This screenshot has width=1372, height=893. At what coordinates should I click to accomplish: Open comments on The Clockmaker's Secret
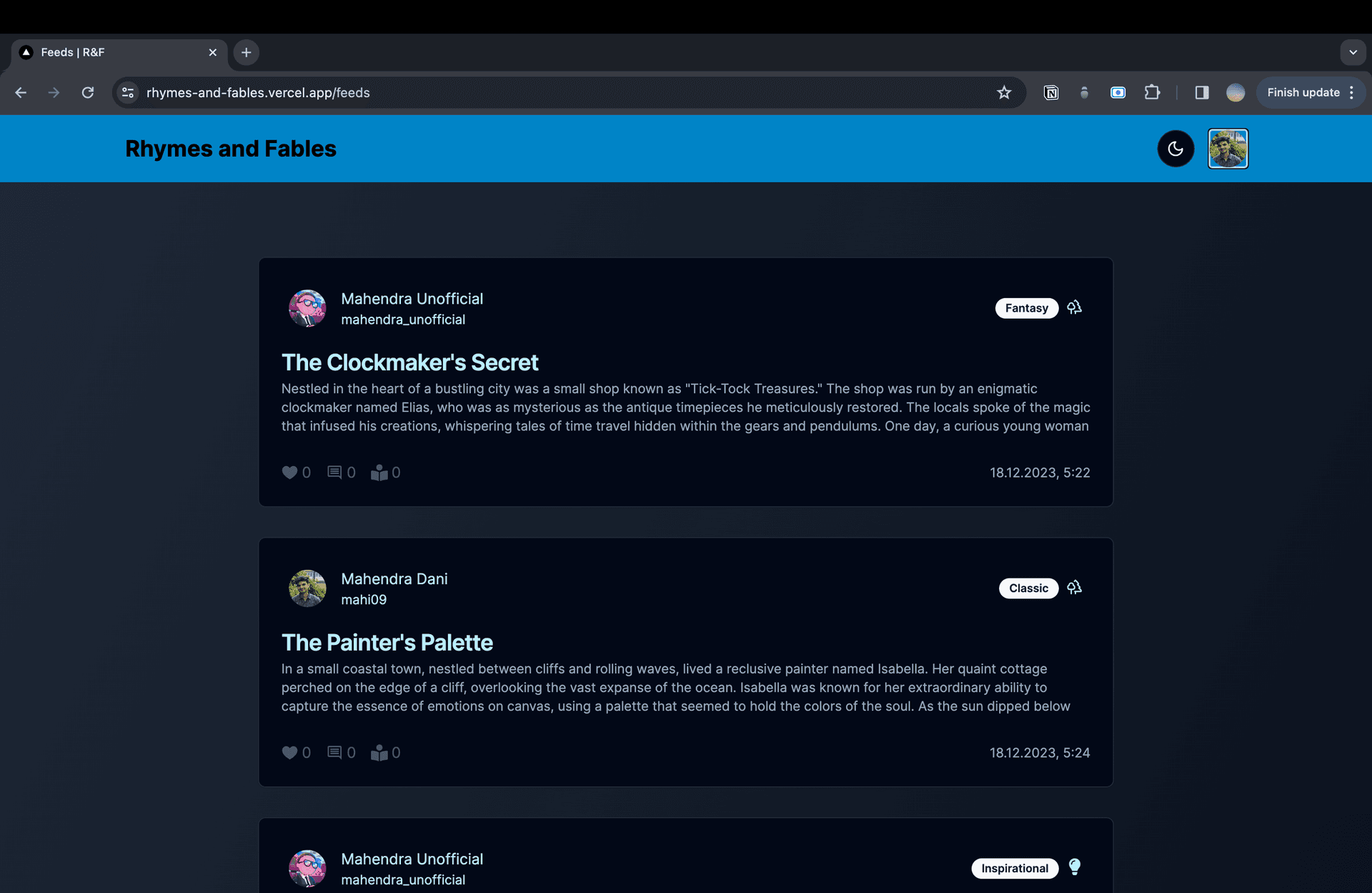pos(334,473)
